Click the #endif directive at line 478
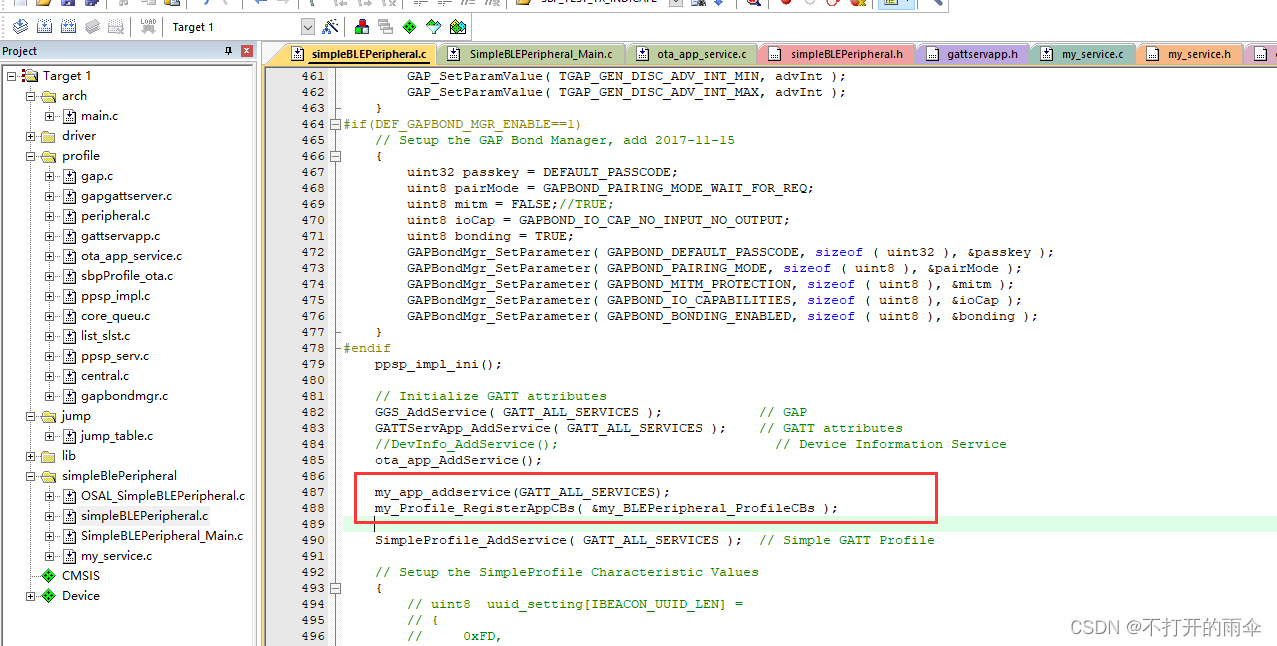The image size is (1277, 646). click(x=367, y=348)
